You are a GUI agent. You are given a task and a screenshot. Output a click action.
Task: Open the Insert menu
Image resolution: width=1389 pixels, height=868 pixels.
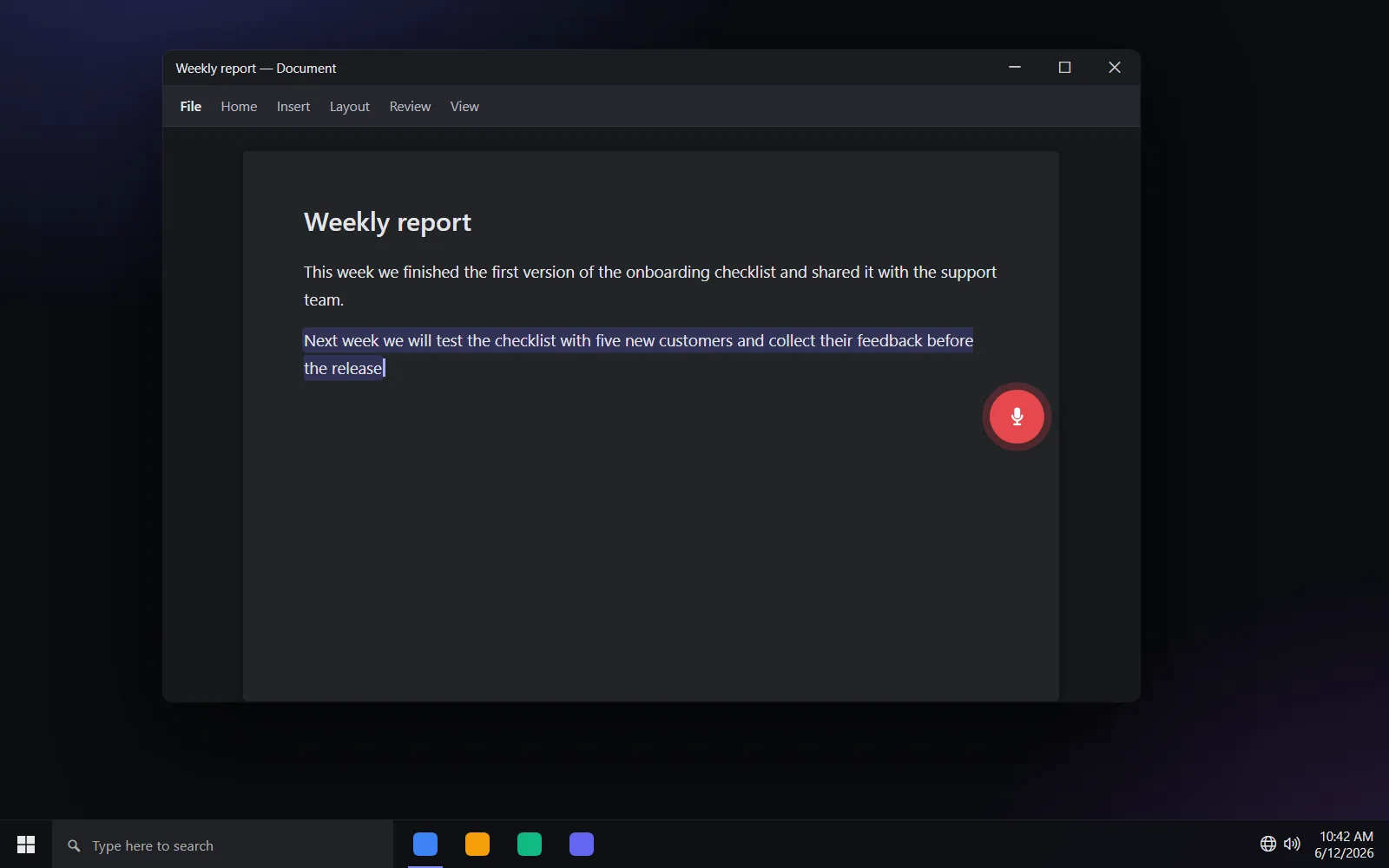pos(293,106)
